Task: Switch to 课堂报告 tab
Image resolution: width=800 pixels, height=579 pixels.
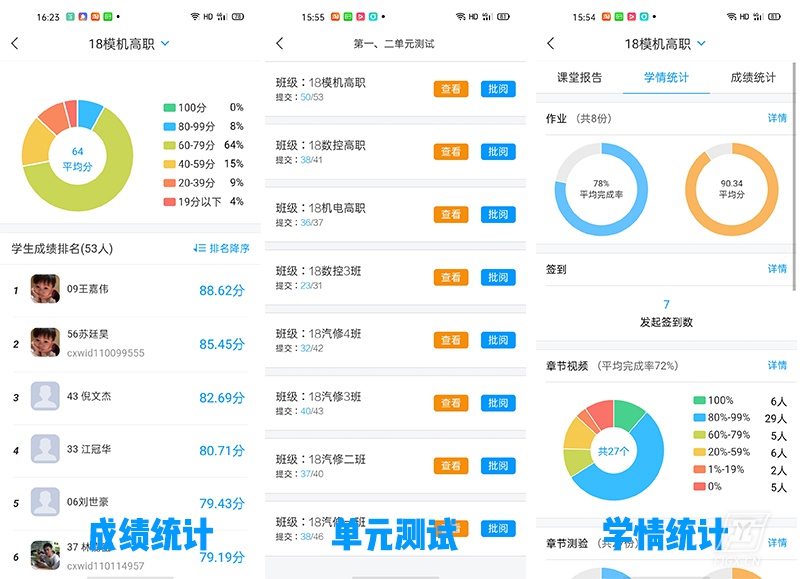Action: pos(578,78)
